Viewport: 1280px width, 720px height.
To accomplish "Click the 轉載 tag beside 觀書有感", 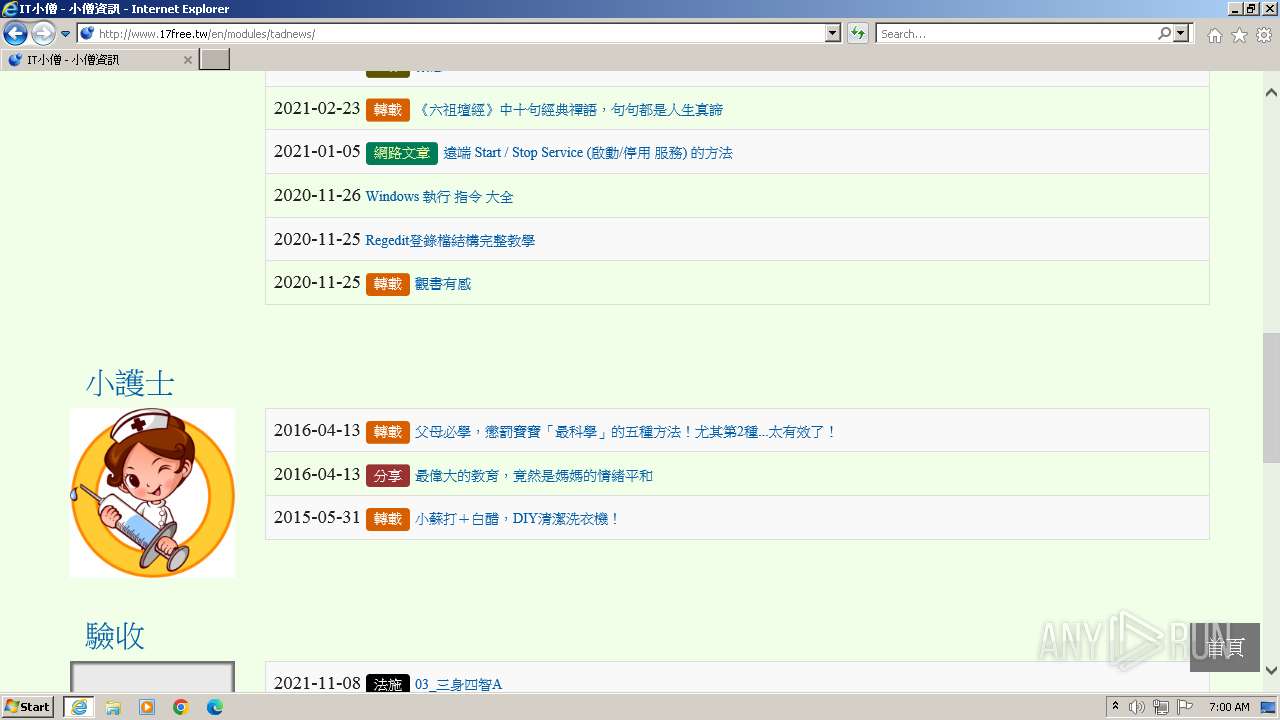I will coord(388,284).
